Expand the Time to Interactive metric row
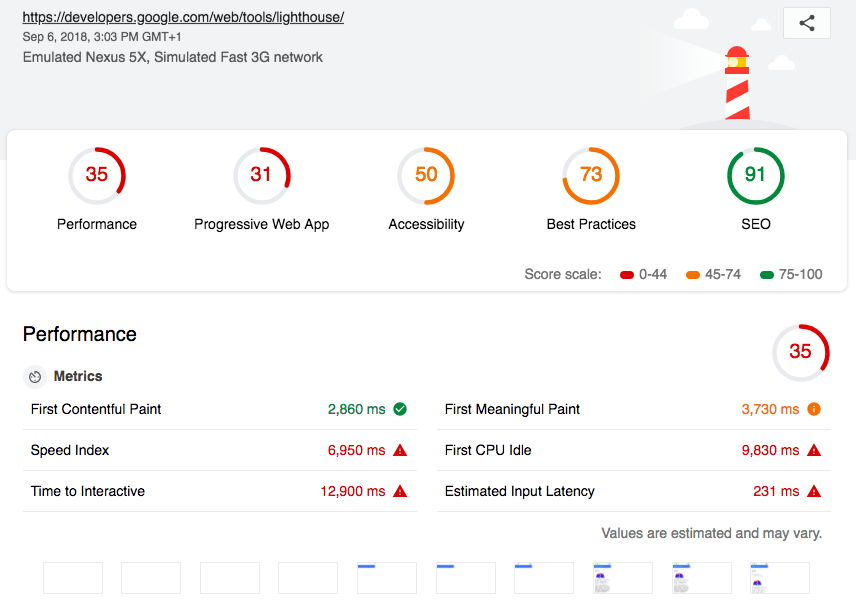This screenshot has width=856, height=616. click(x=220, y=491)
